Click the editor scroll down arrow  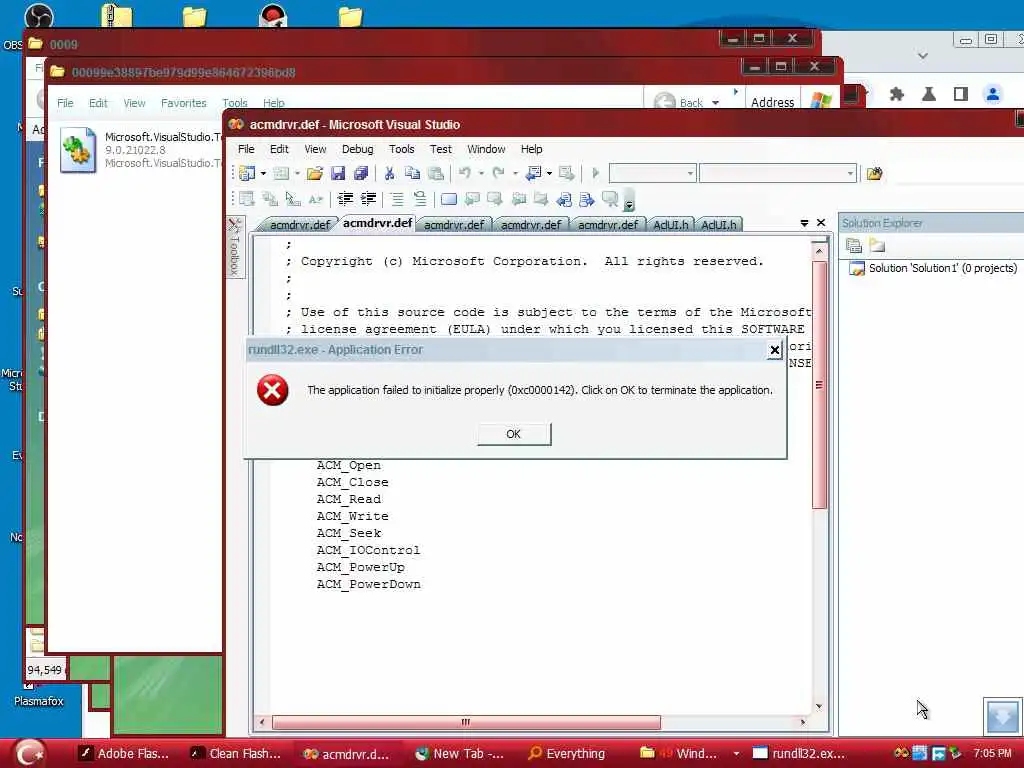[x=819, y=707]
